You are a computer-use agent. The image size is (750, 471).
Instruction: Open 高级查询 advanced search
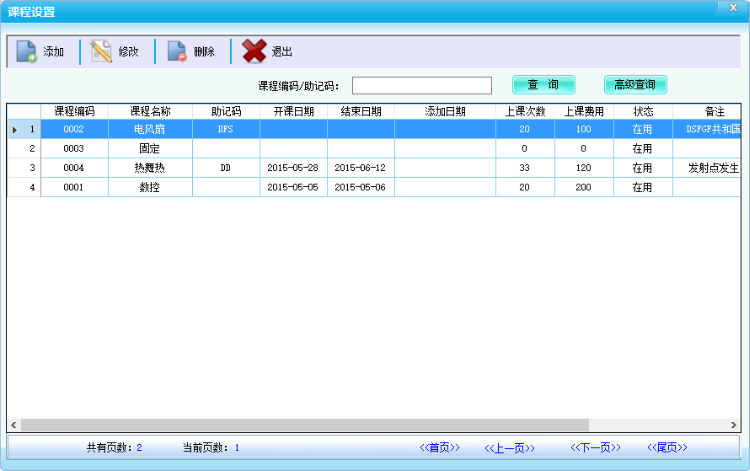click(x=635, y=85)
